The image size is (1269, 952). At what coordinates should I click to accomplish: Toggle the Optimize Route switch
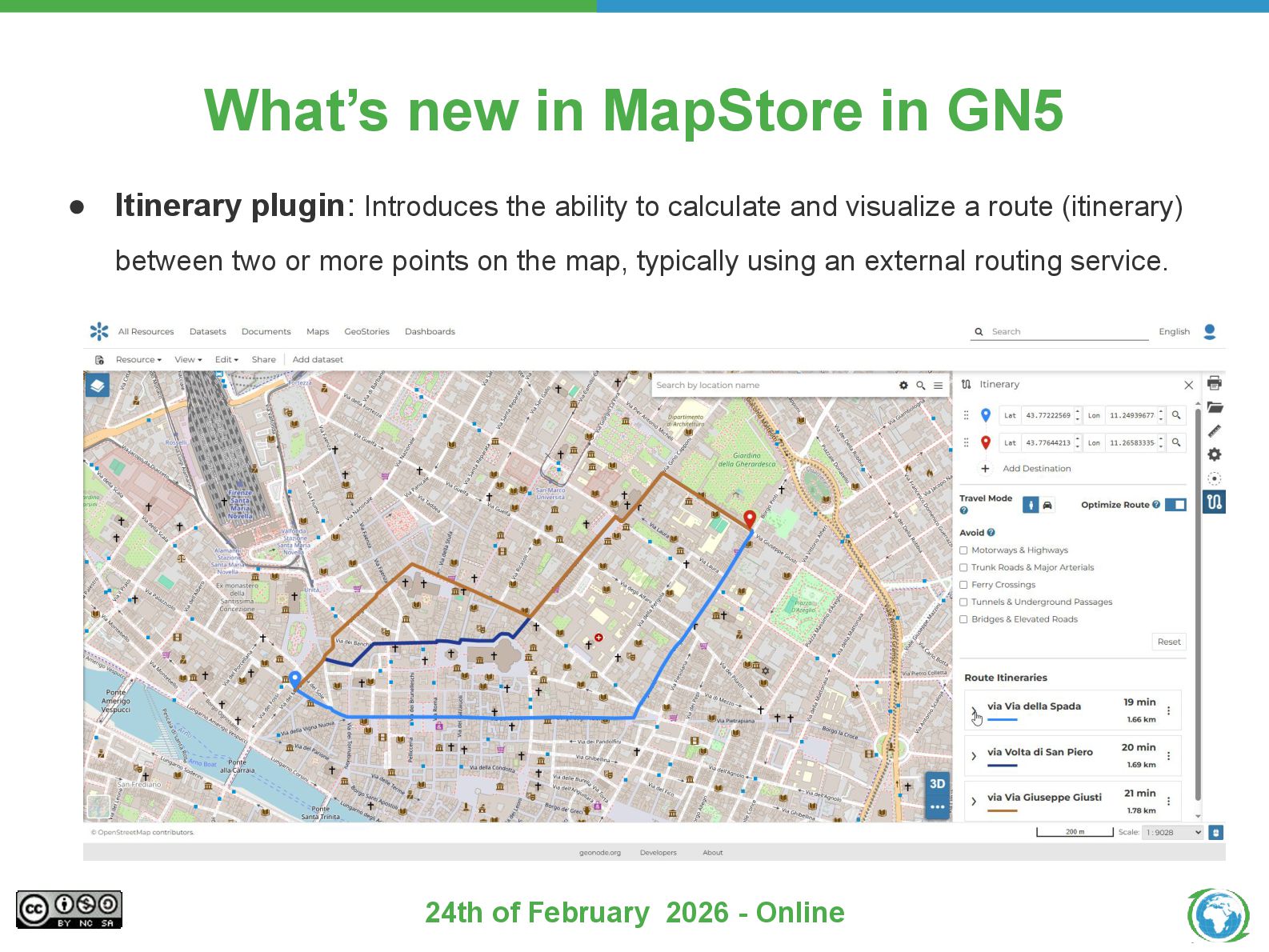tap(1175, 505)
